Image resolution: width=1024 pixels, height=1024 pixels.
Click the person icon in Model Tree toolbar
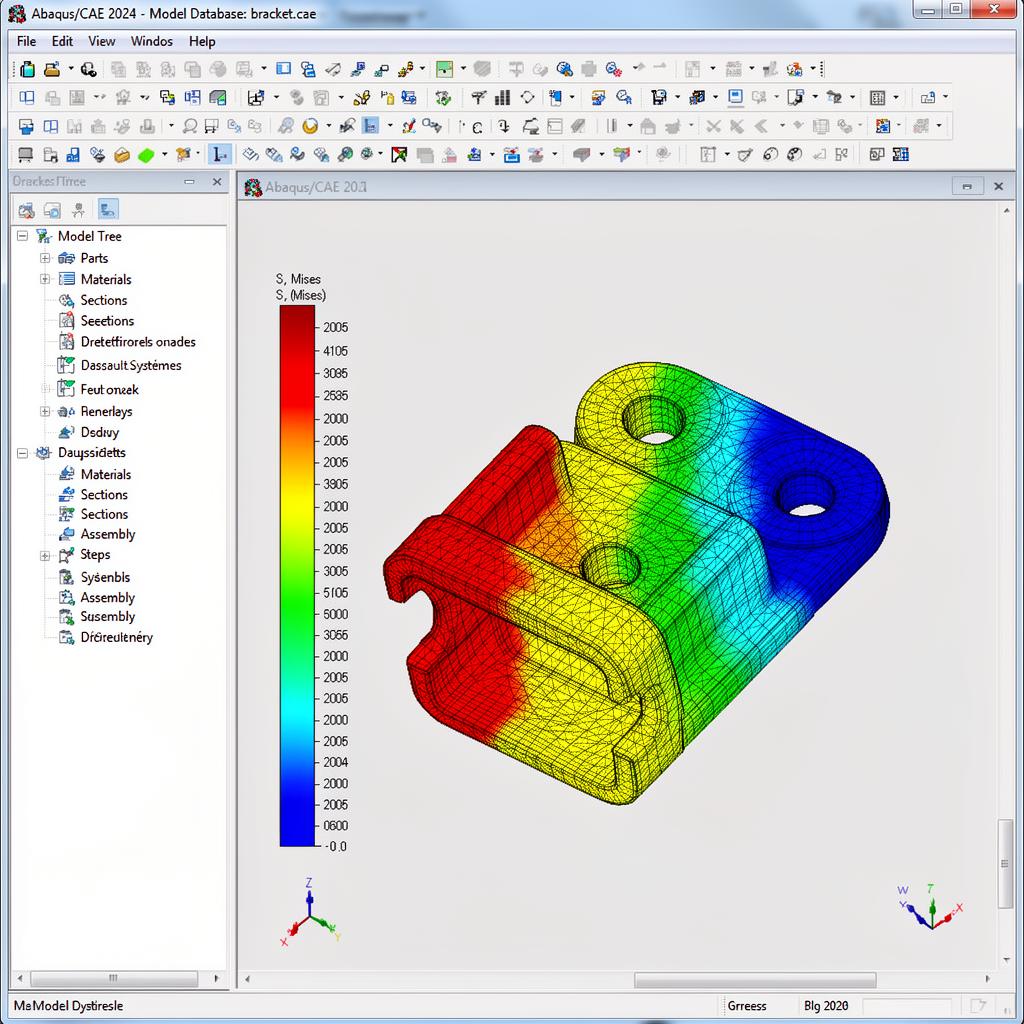(79, 210)
